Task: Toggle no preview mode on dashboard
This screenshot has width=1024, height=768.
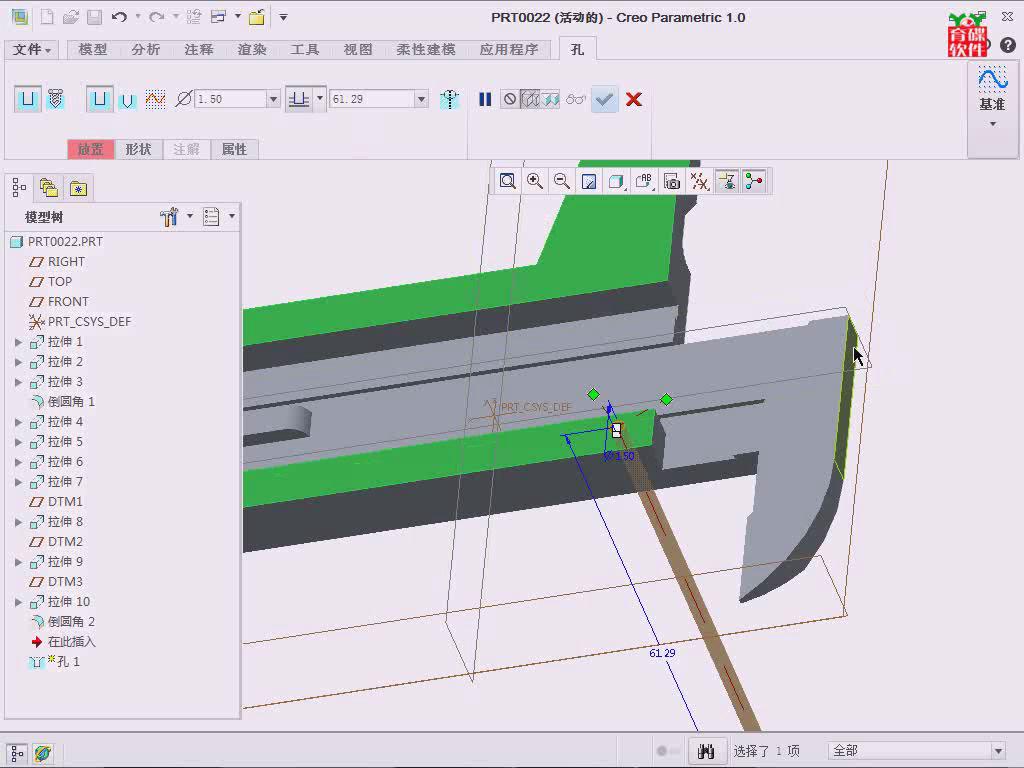Action: (509, 99)
